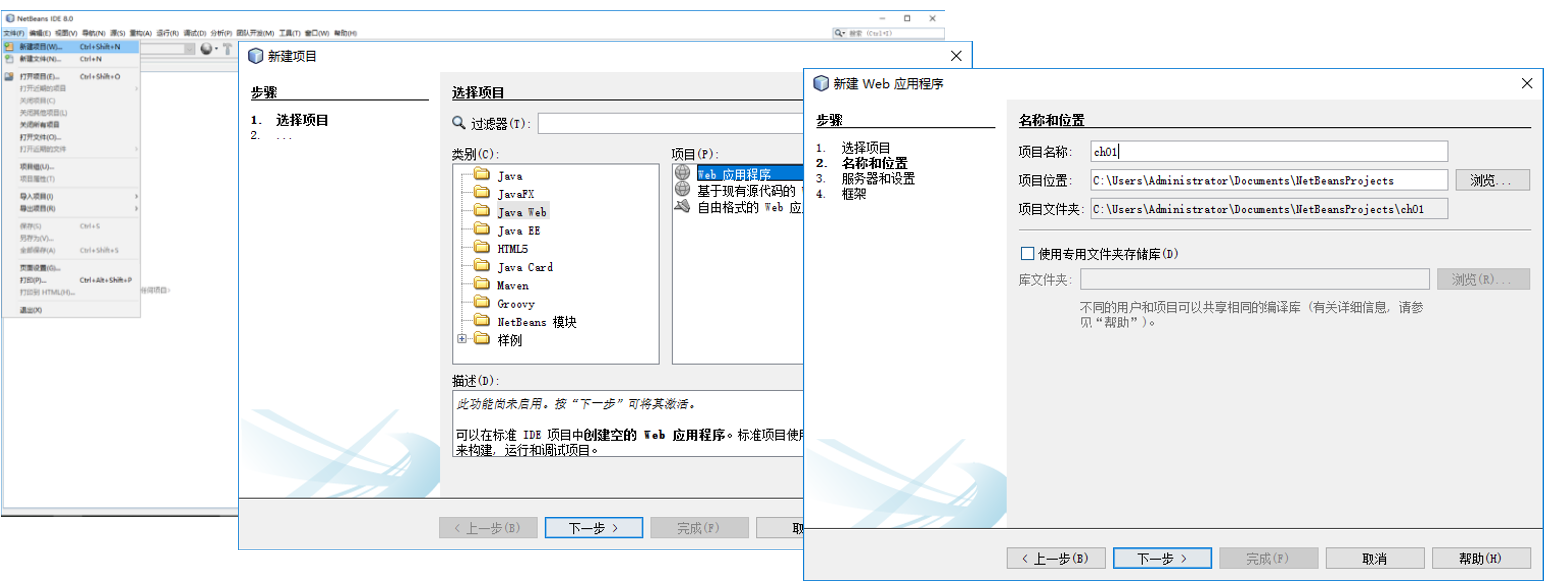Click the 新建文件 icon in the File menu
The image size is (1552, 588).
[9, 58]
